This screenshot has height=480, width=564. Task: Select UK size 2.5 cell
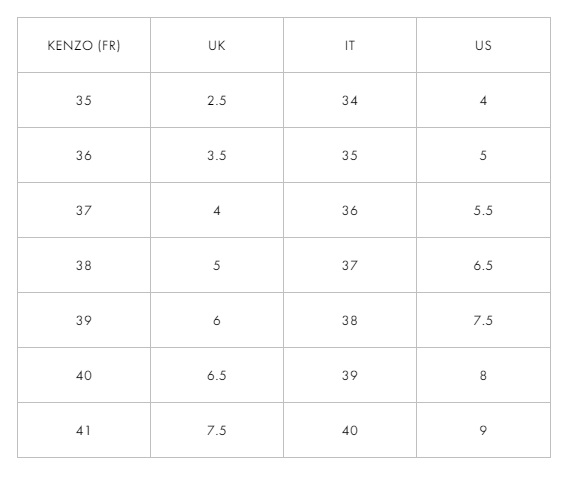click(x=217, y=100)
